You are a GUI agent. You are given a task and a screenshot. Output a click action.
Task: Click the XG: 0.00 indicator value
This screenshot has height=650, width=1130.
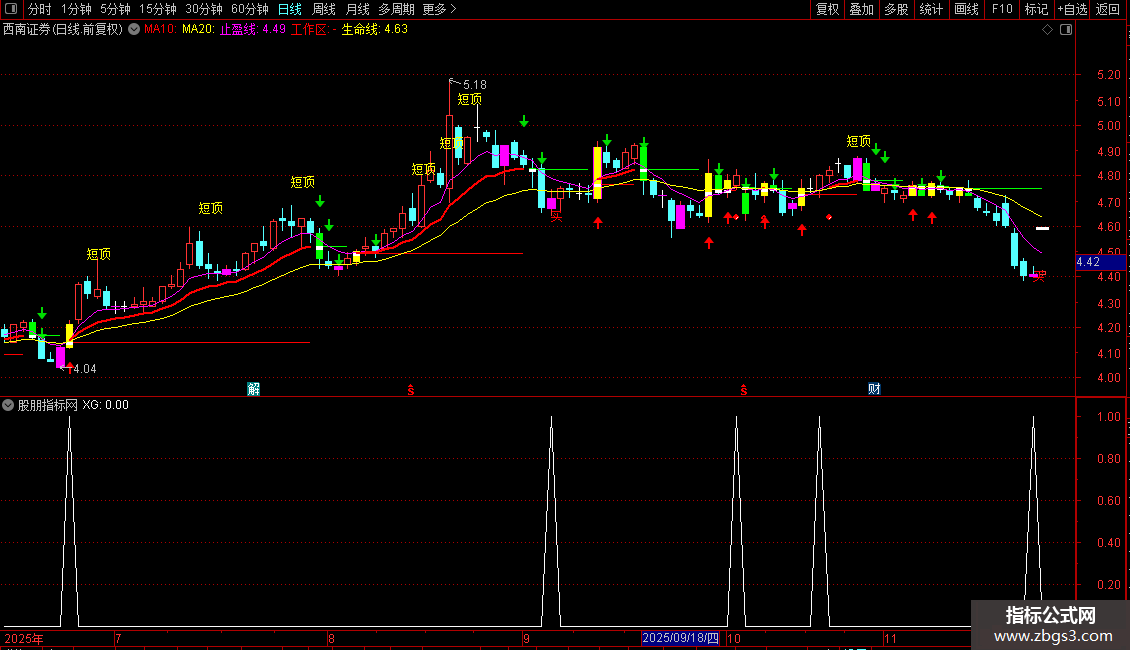point(105,405)
